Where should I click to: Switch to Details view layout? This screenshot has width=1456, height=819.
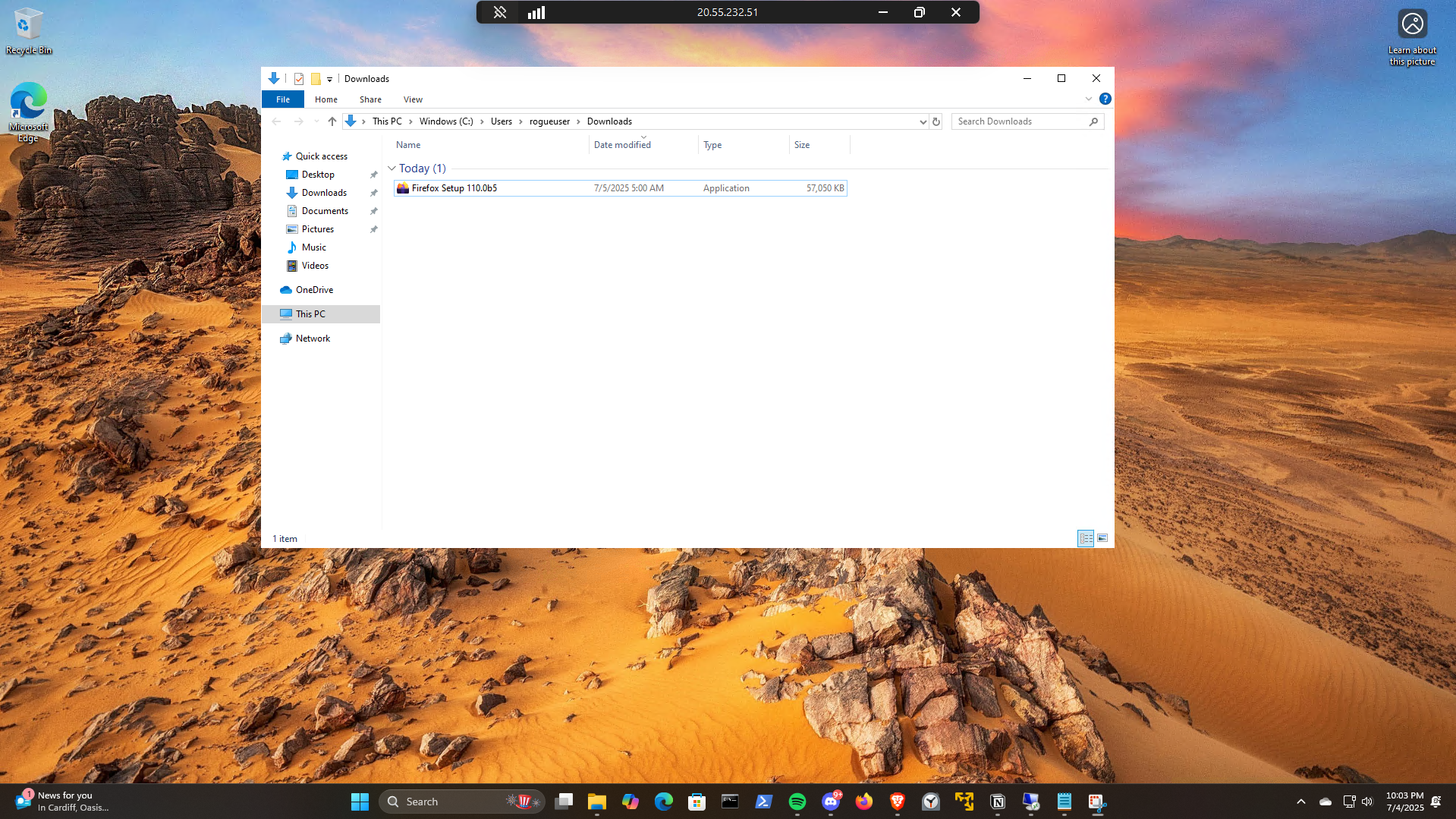[x=1086, y=538]
